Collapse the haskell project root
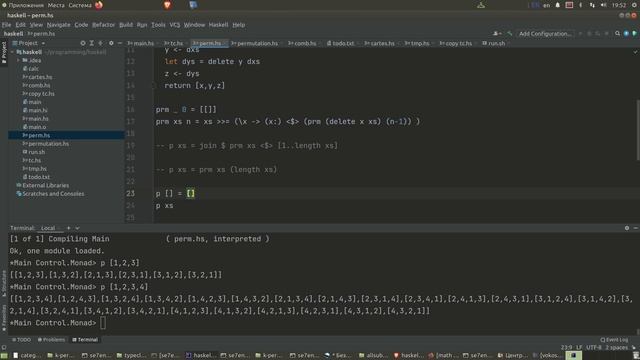 pos(12,52)
